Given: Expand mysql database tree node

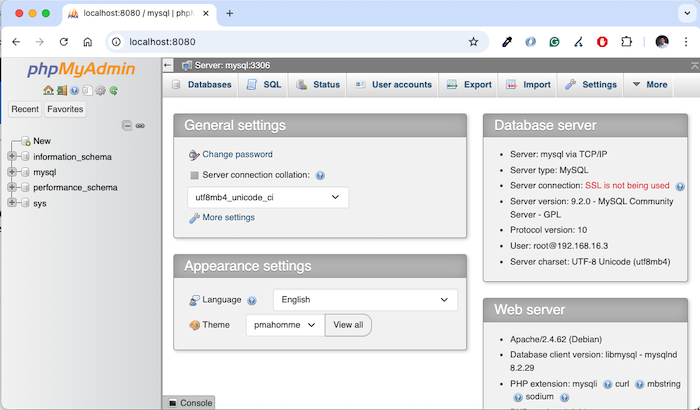Looking at the screenshot, I should (x=12, y=172).
